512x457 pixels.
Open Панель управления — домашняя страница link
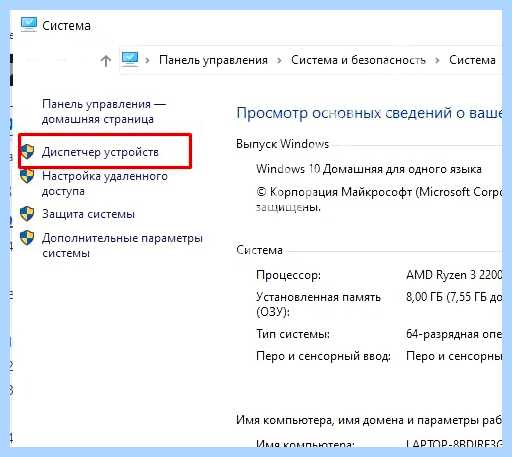point(104,111)
